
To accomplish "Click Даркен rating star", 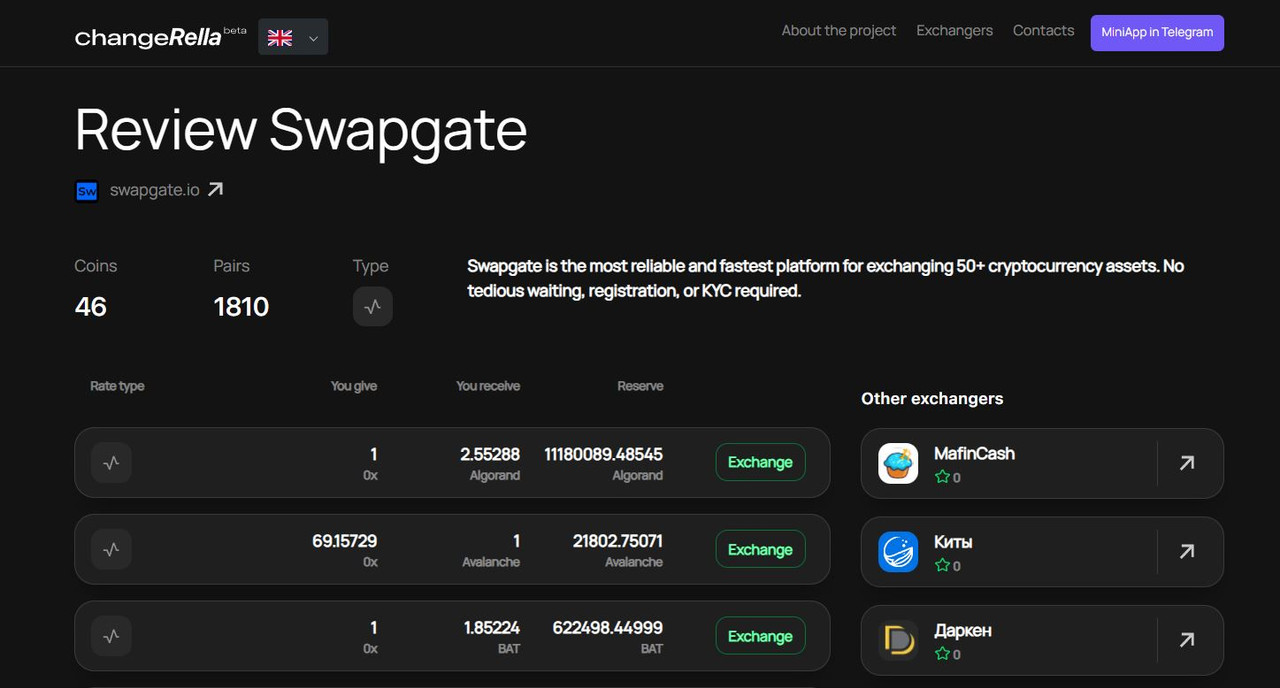I will coord(942,654).
